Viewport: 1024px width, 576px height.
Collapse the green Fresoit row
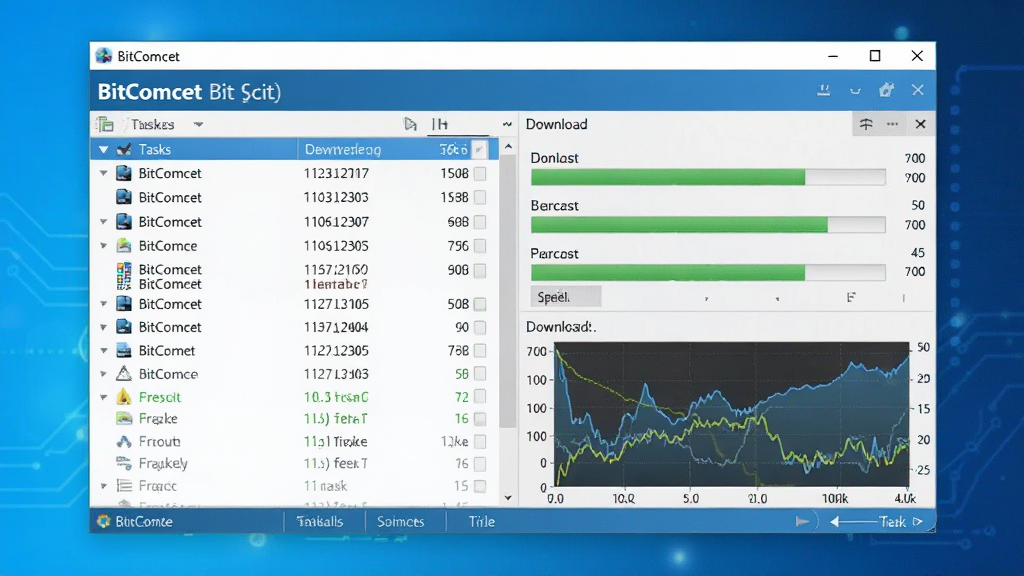(103, 397)
